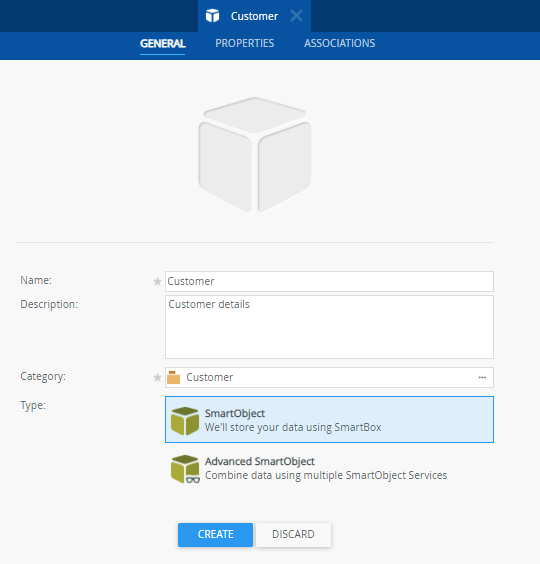Click 'Combine data using multiple SmartObject Services' text
The image size is (540, 564).
pos(326,476)
